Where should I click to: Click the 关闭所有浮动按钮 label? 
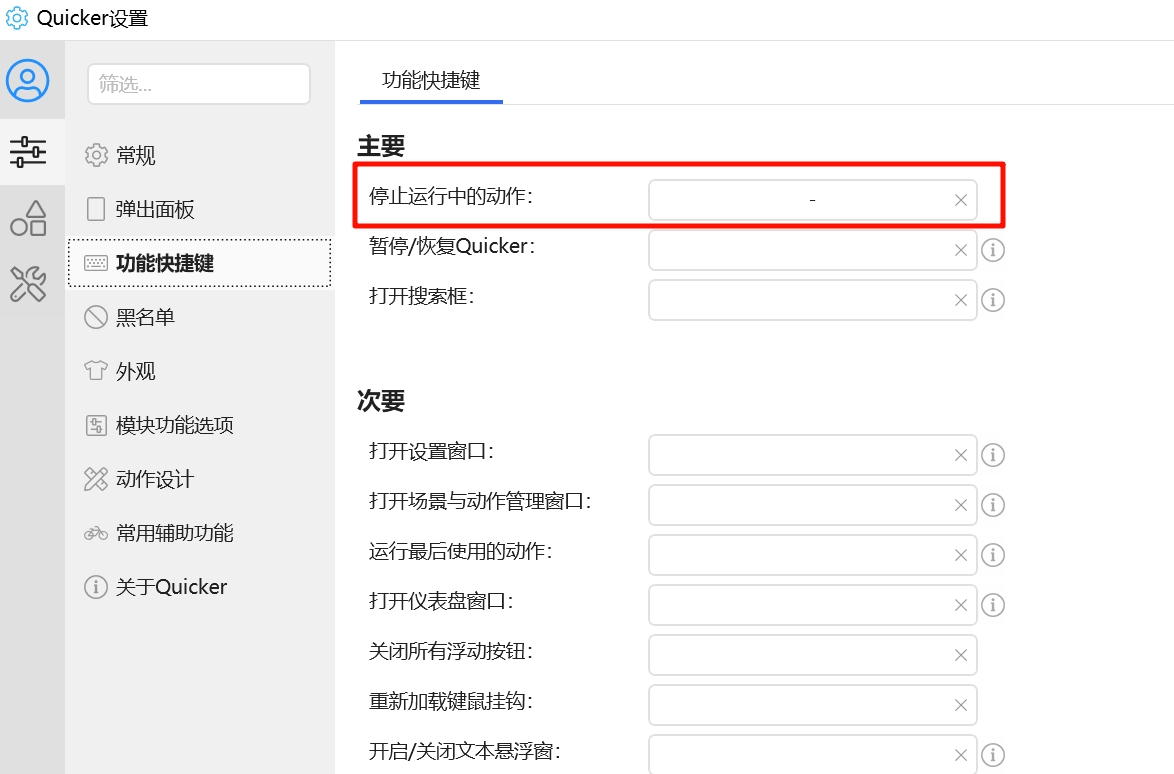451,651
